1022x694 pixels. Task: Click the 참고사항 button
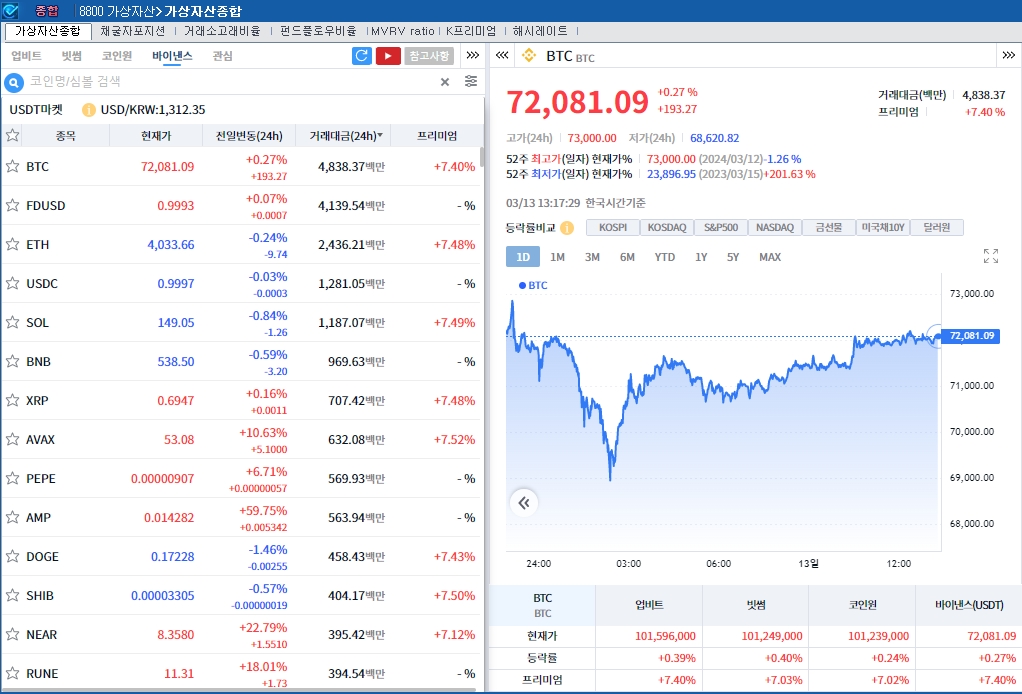[429, 56]
